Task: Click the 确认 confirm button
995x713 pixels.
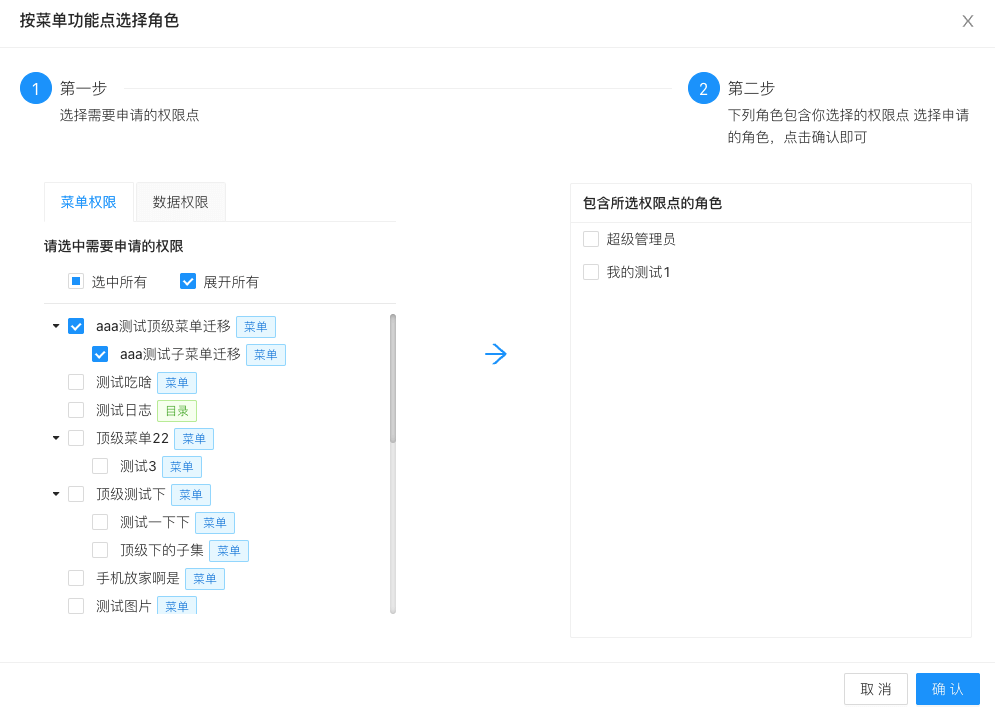Action: (947, 689)
